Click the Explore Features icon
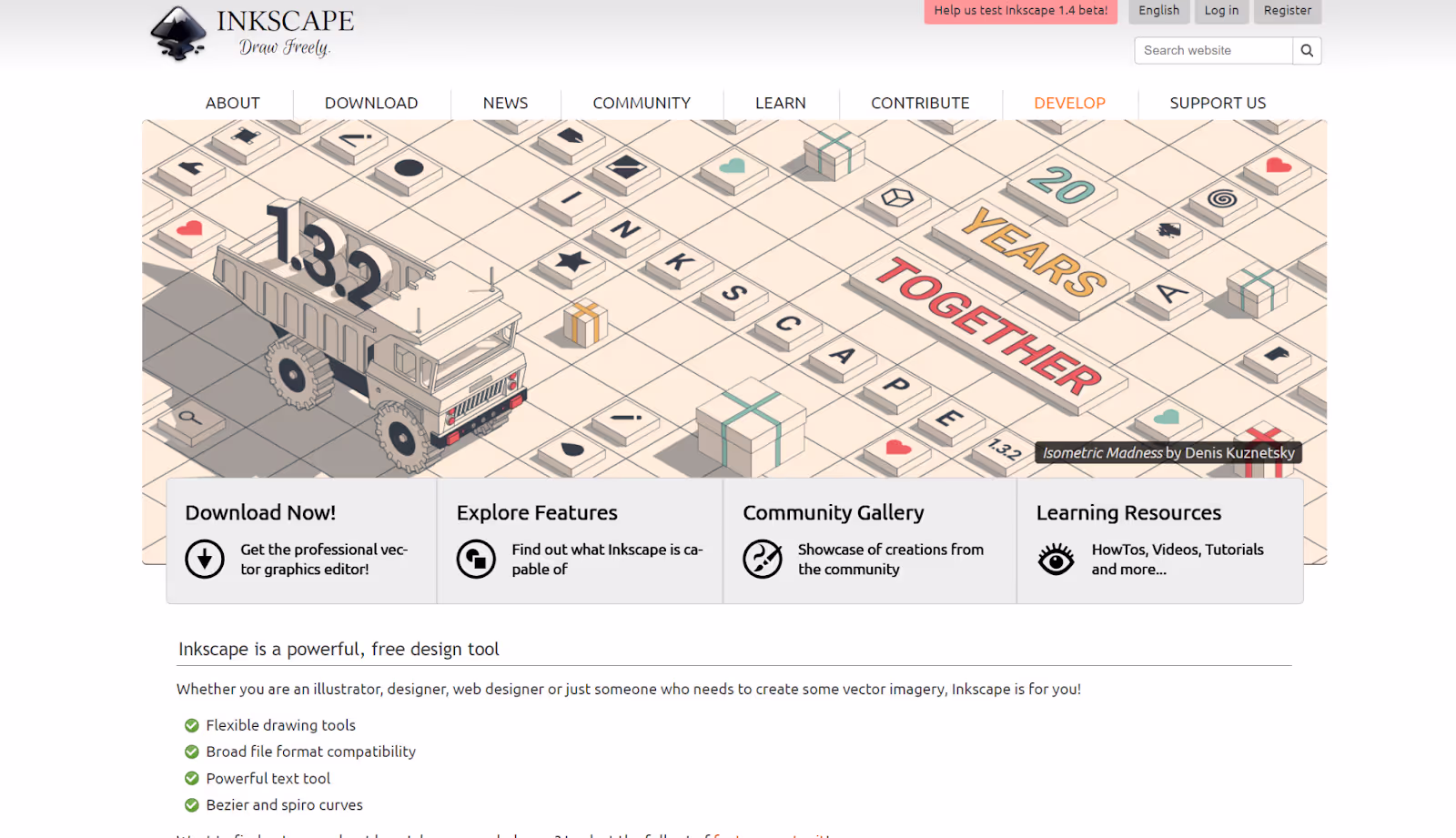1456x838 pixels. [x=477, y=559]
